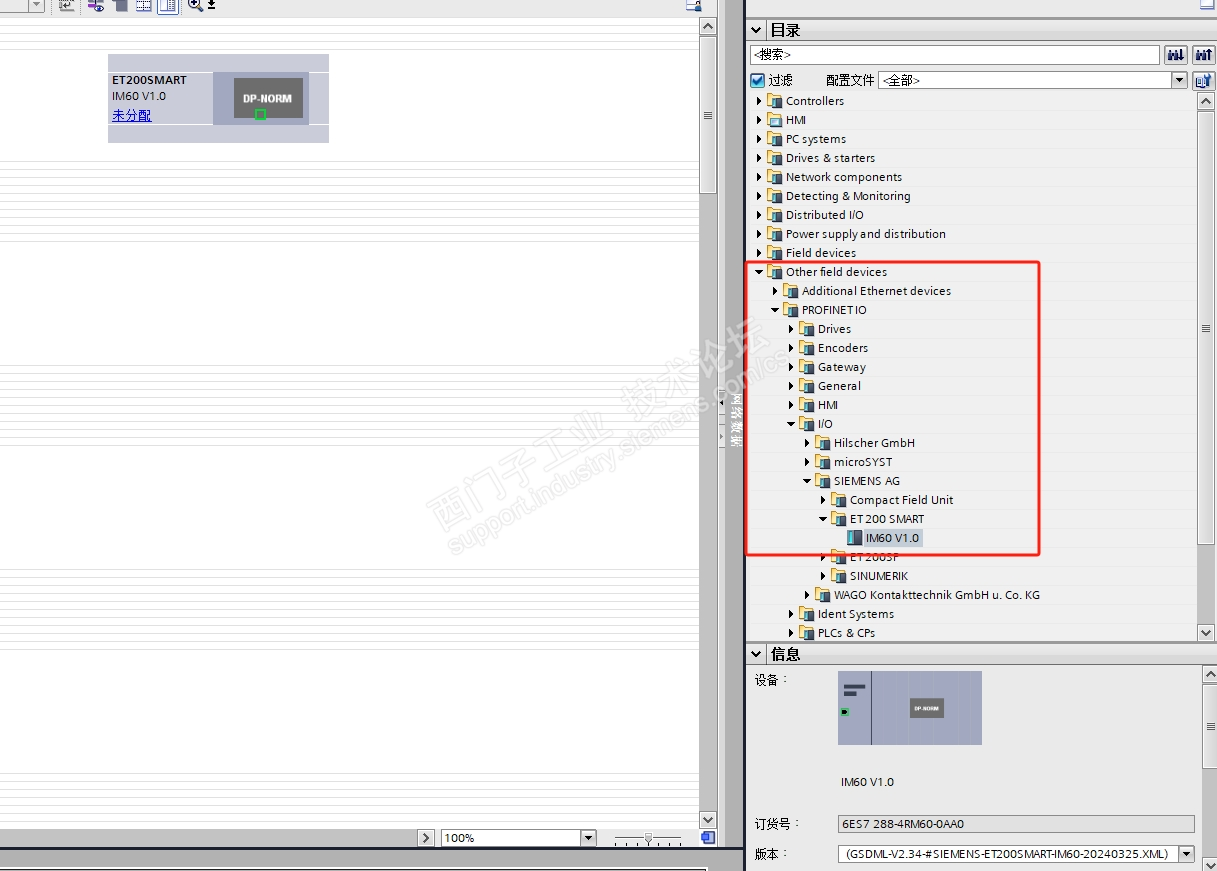Click the overview navigation icon at the canvas corner
The height and width of the screenshot is (871, 1217).
708,838
